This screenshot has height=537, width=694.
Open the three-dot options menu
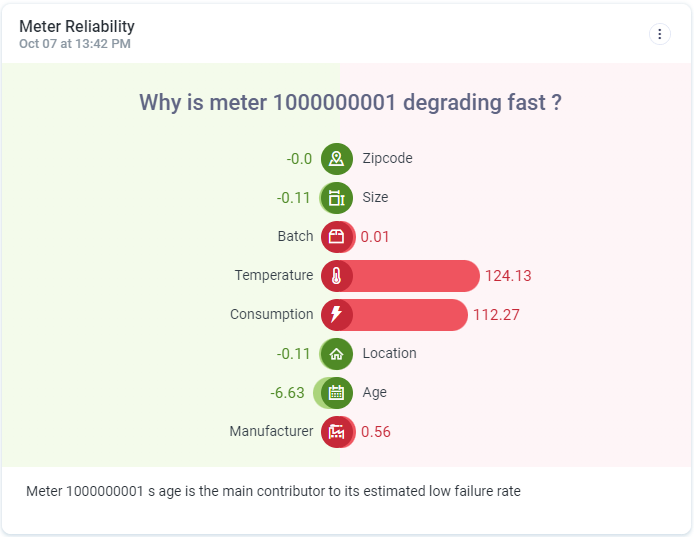(660, 34)
